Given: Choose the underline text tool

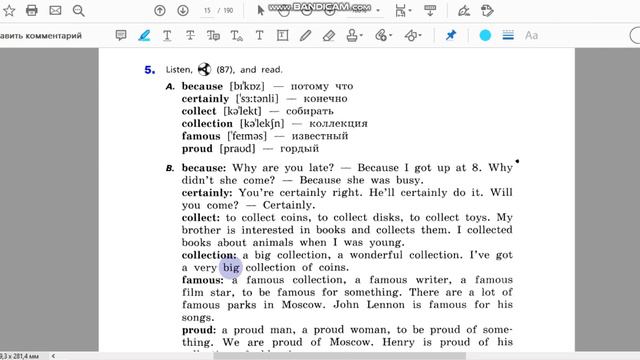Looking at the screenshot, I should click(167, 36).
